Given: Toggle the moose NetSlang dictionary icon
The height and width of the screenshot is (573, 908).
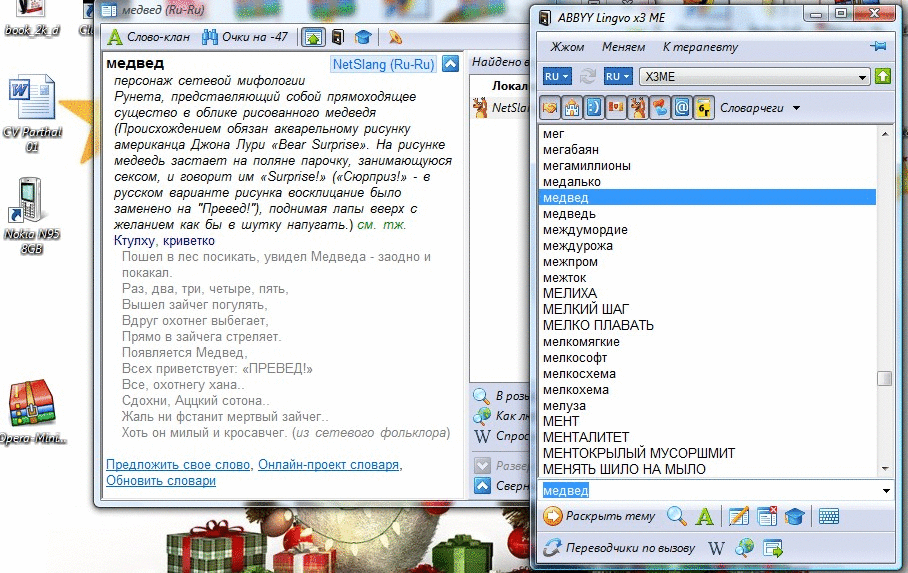Looking at the screenshot, I should click(x=638, y=108).
